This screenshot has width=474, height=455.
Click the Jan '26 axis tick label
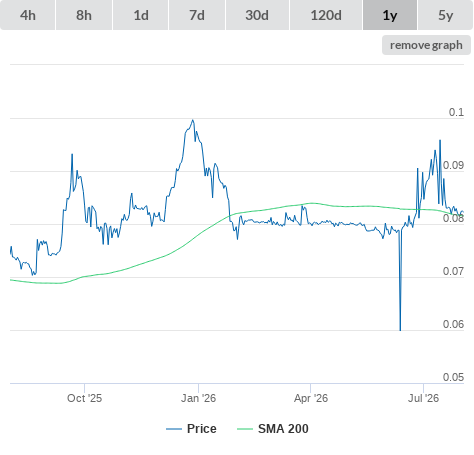[x=198, y=398]
